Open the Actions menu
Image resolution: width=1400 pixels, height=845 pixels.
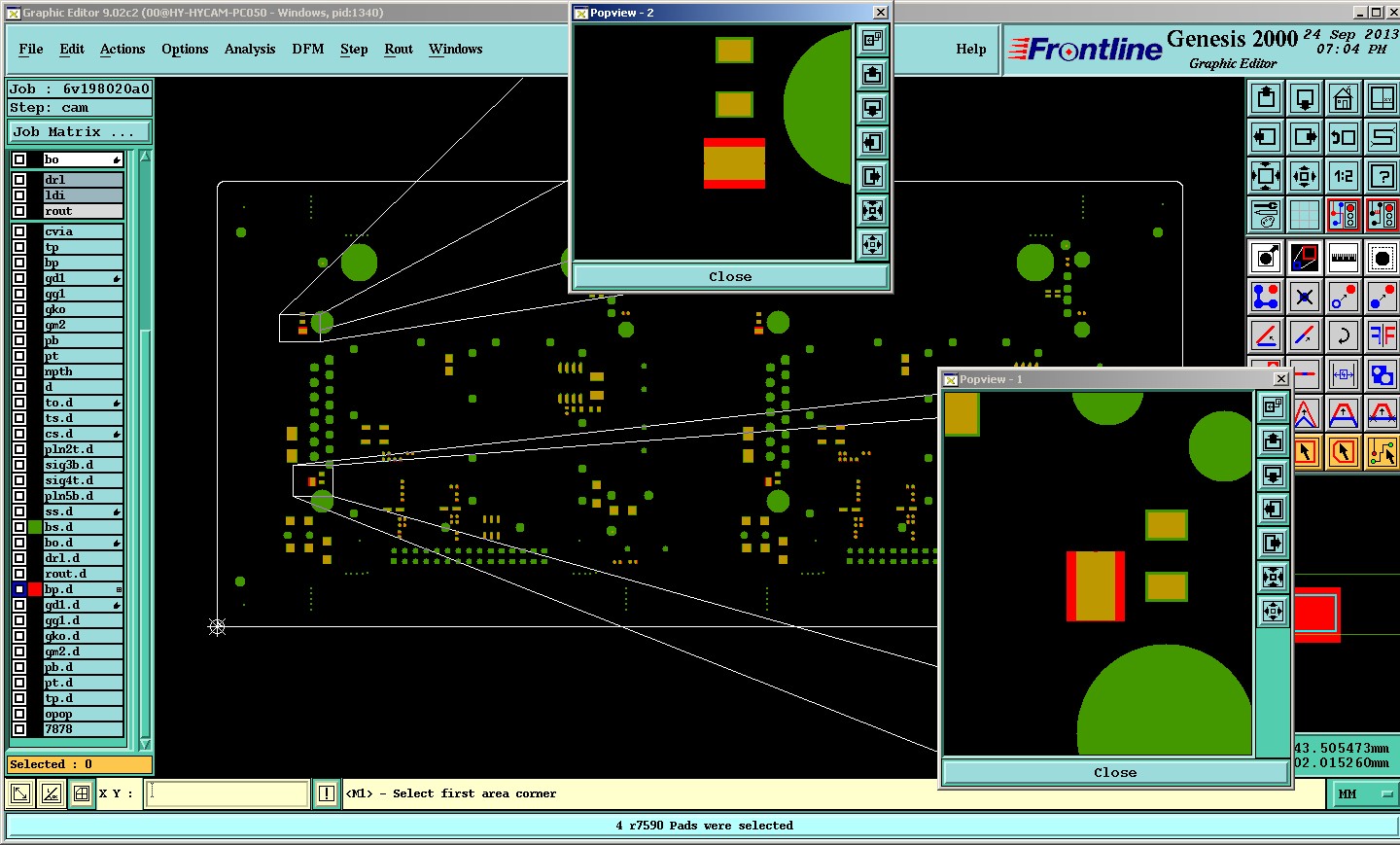[122, 49]
